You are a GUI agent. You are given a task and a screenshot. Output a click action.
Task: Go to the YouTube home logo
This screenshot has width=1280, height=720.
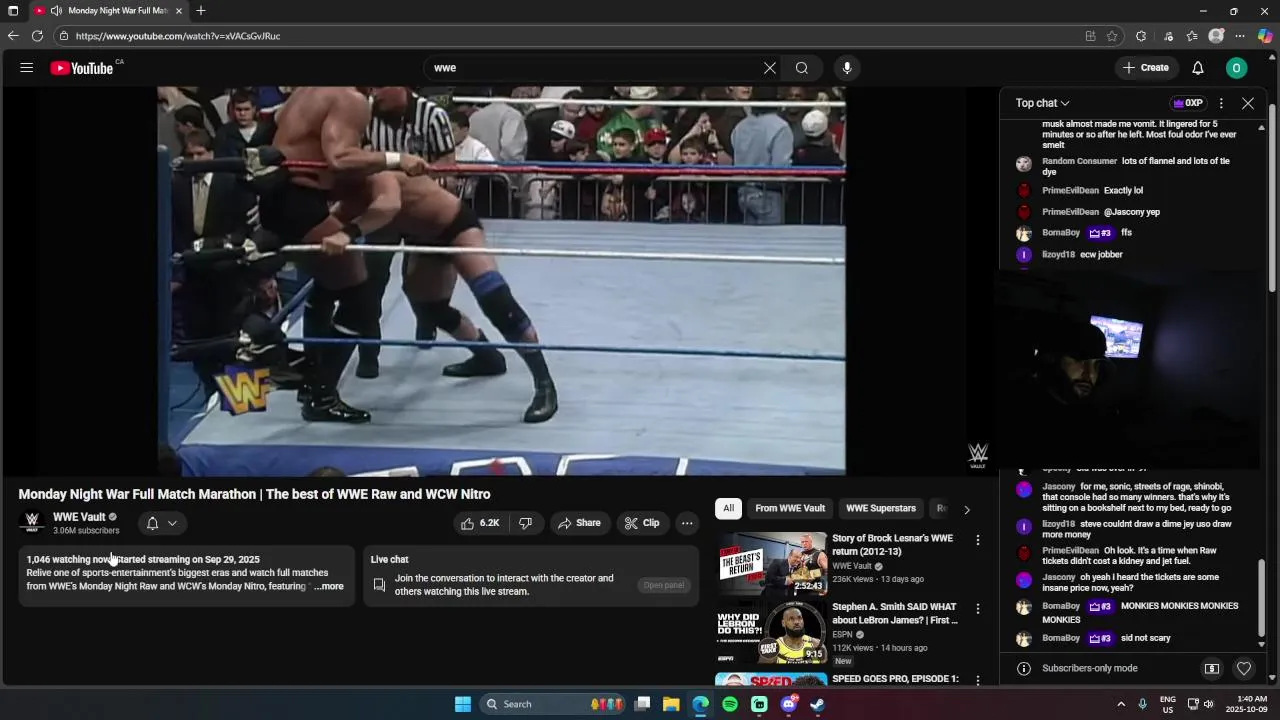point(82,68)
